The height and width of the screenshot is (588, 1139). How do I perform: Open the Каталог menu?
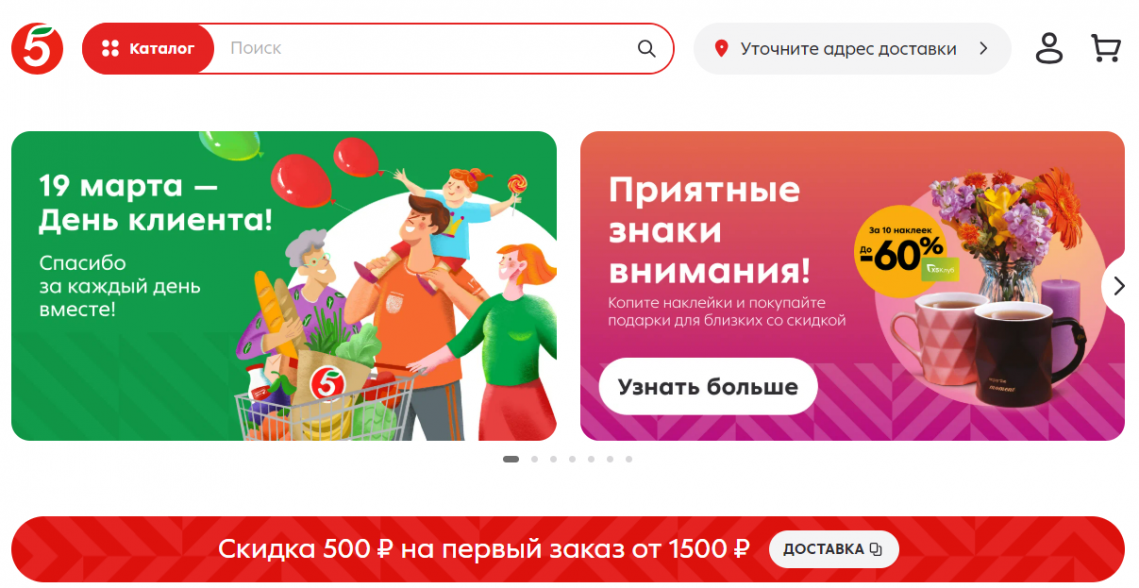[x=148, y=49]
